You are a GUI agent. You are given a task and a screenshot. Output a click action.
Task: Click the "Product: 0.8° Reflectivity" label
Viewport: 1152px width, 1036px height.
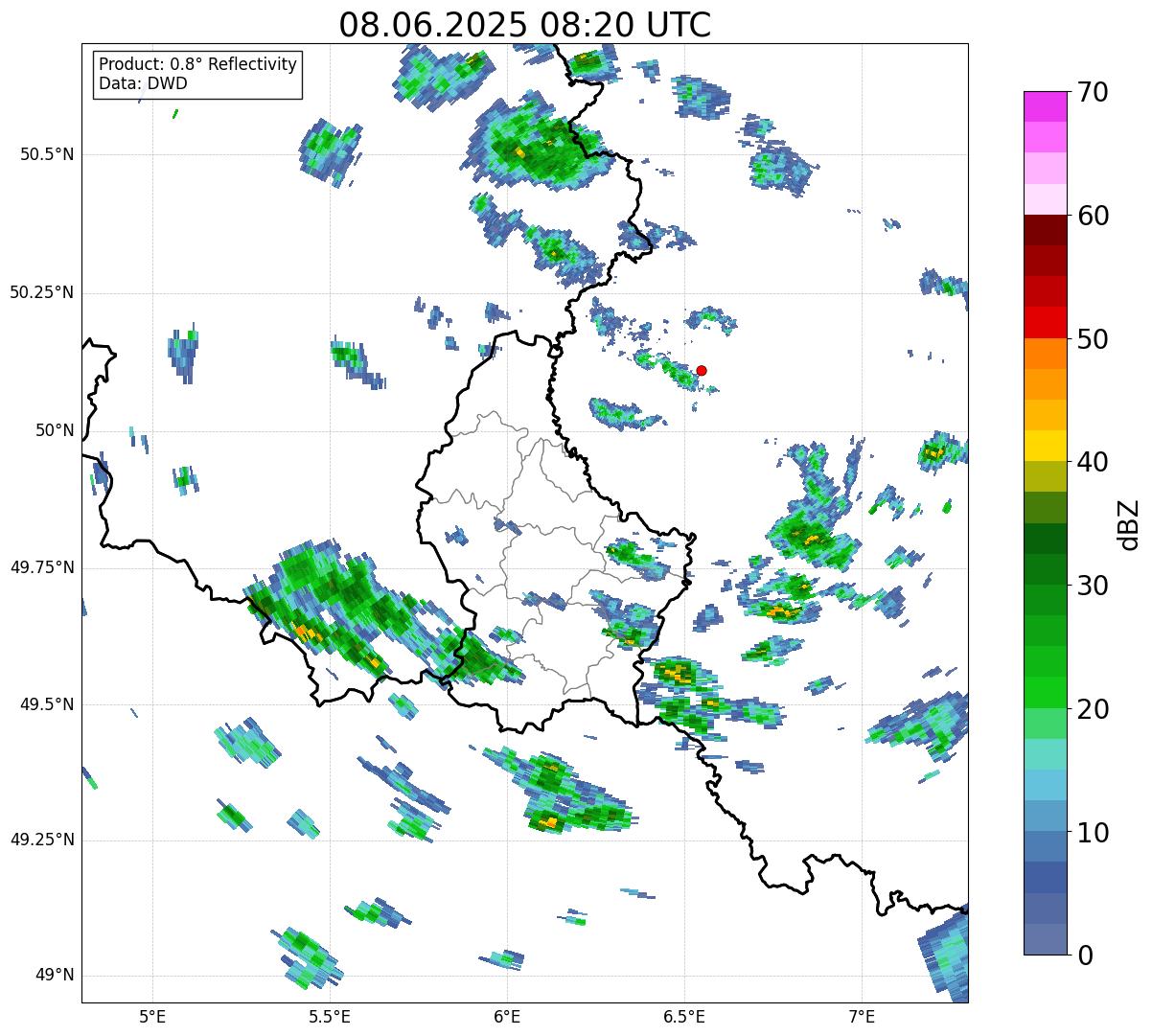pyautogui.click(x=198, y=64)
